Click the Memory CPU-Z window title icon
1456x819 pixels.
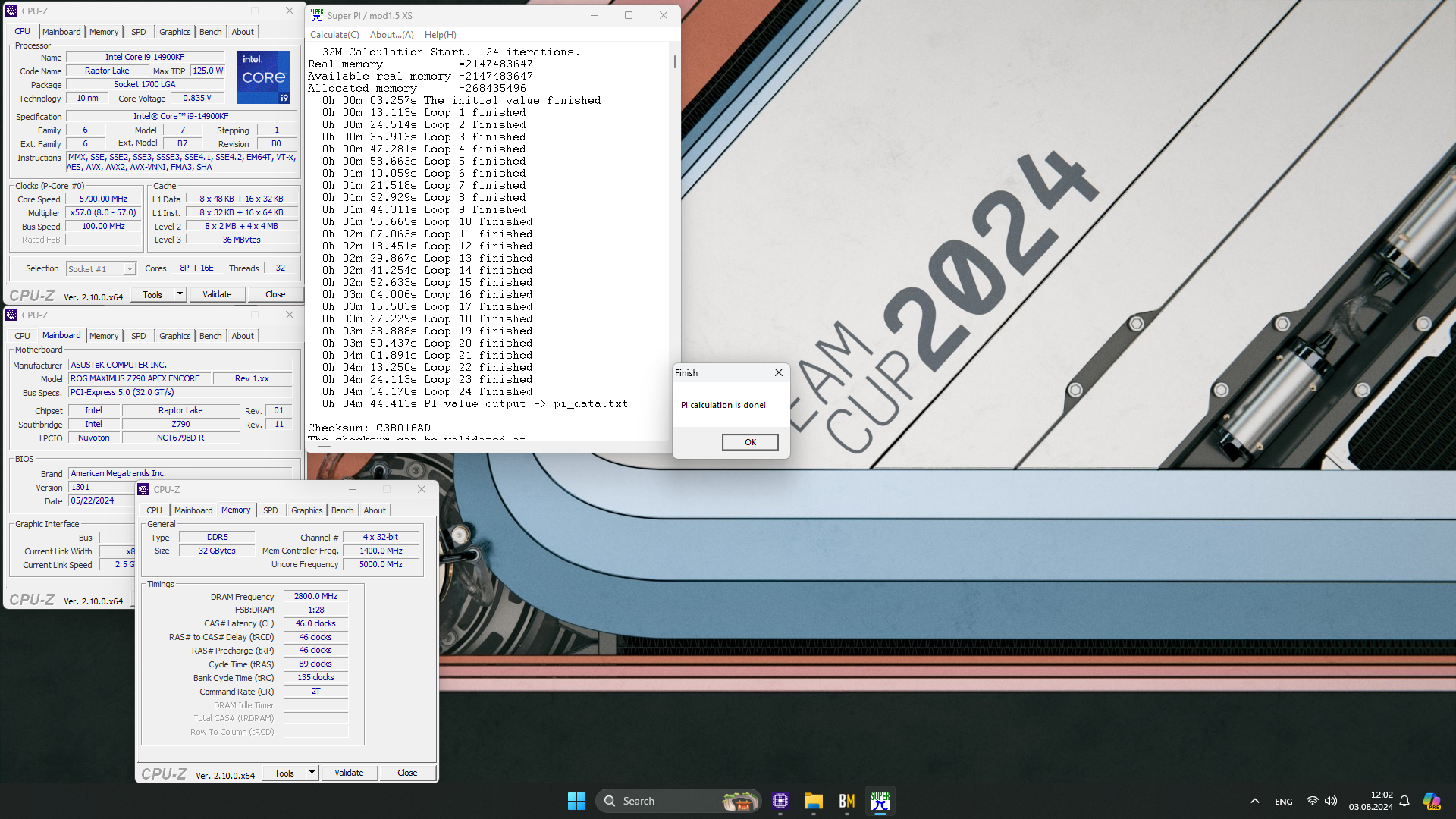click(143, 489)
